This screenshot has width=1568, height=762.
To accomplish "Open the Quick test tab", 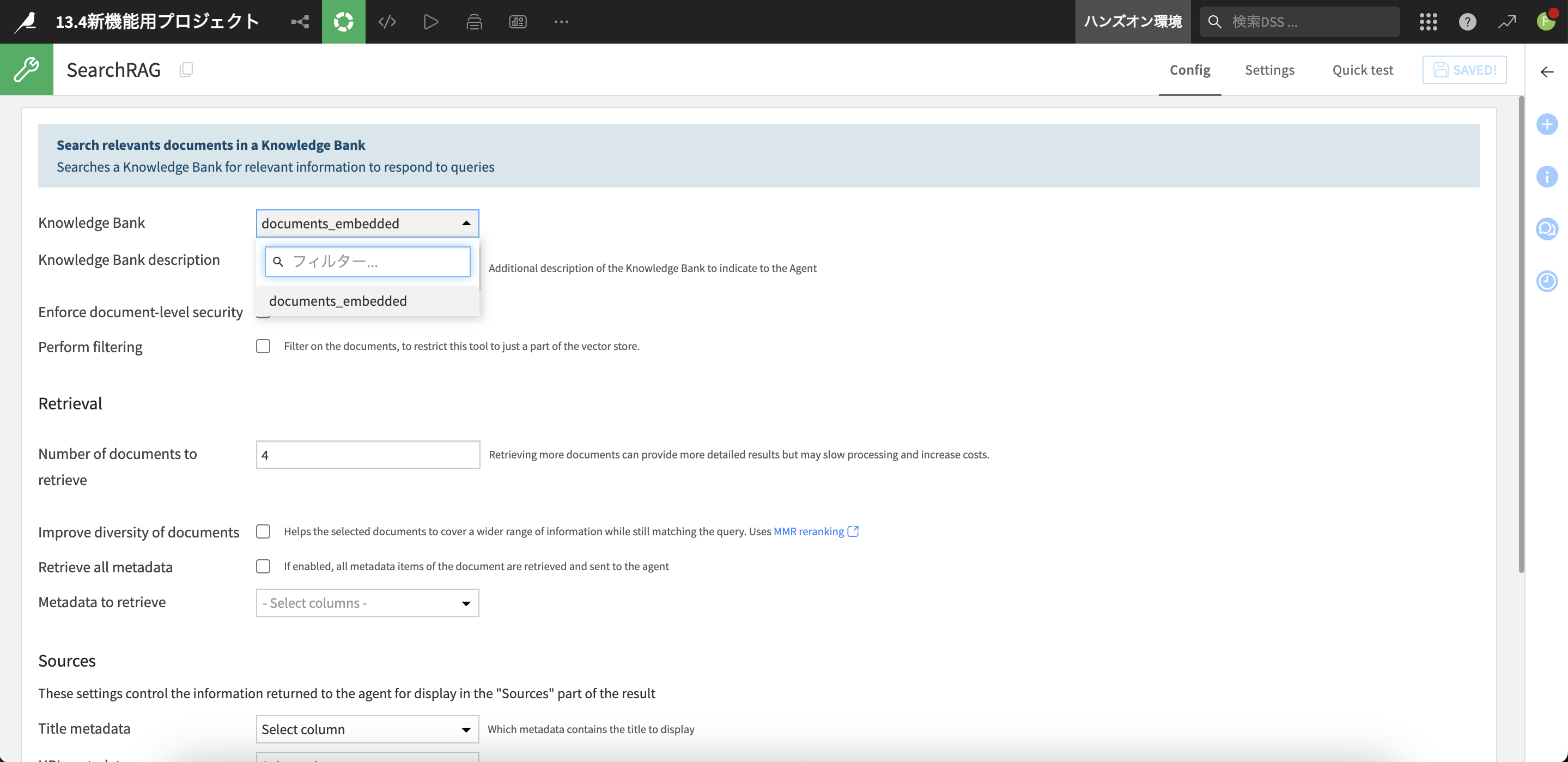I will click(1362, 70).
